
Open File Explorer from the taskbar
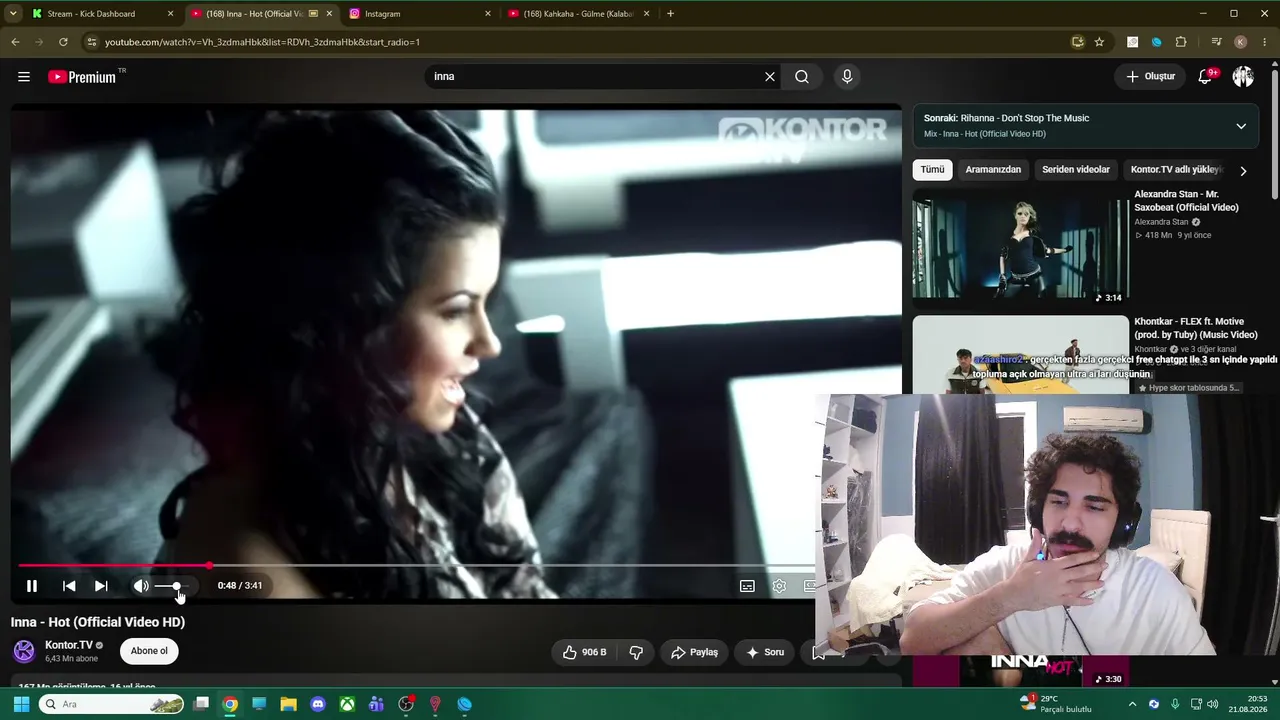point(289,704)
